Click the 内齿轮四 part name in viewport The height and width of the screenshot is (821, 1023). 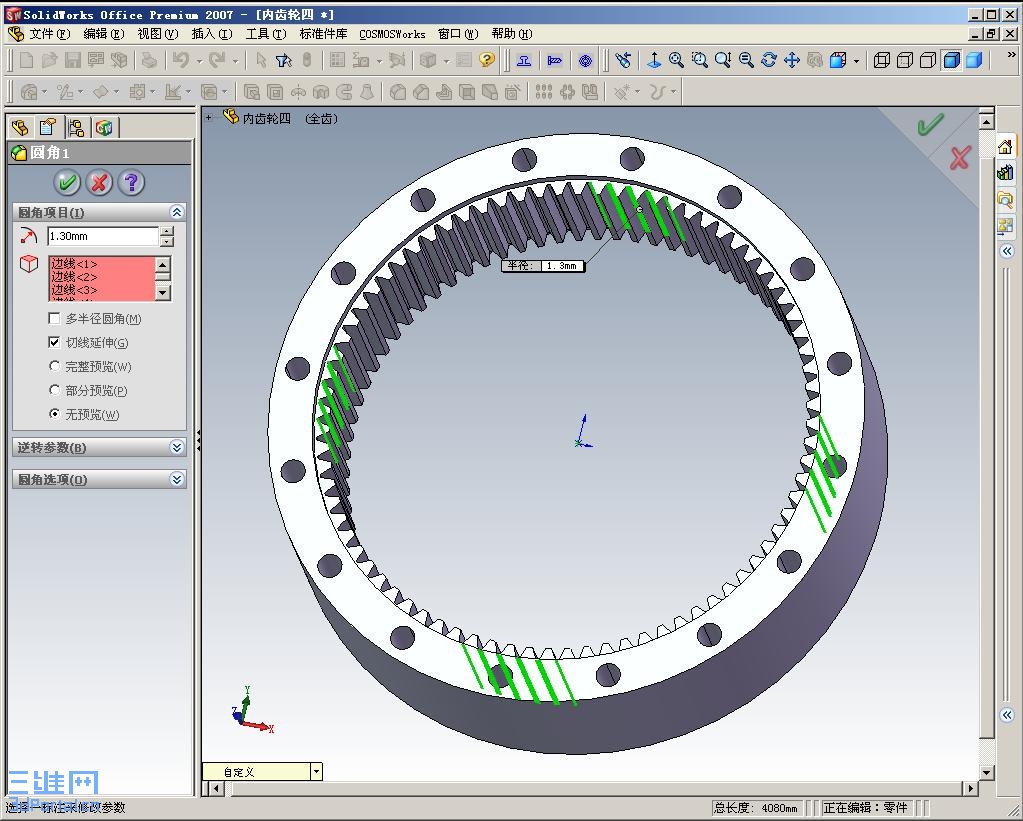(x=267, y=118)
